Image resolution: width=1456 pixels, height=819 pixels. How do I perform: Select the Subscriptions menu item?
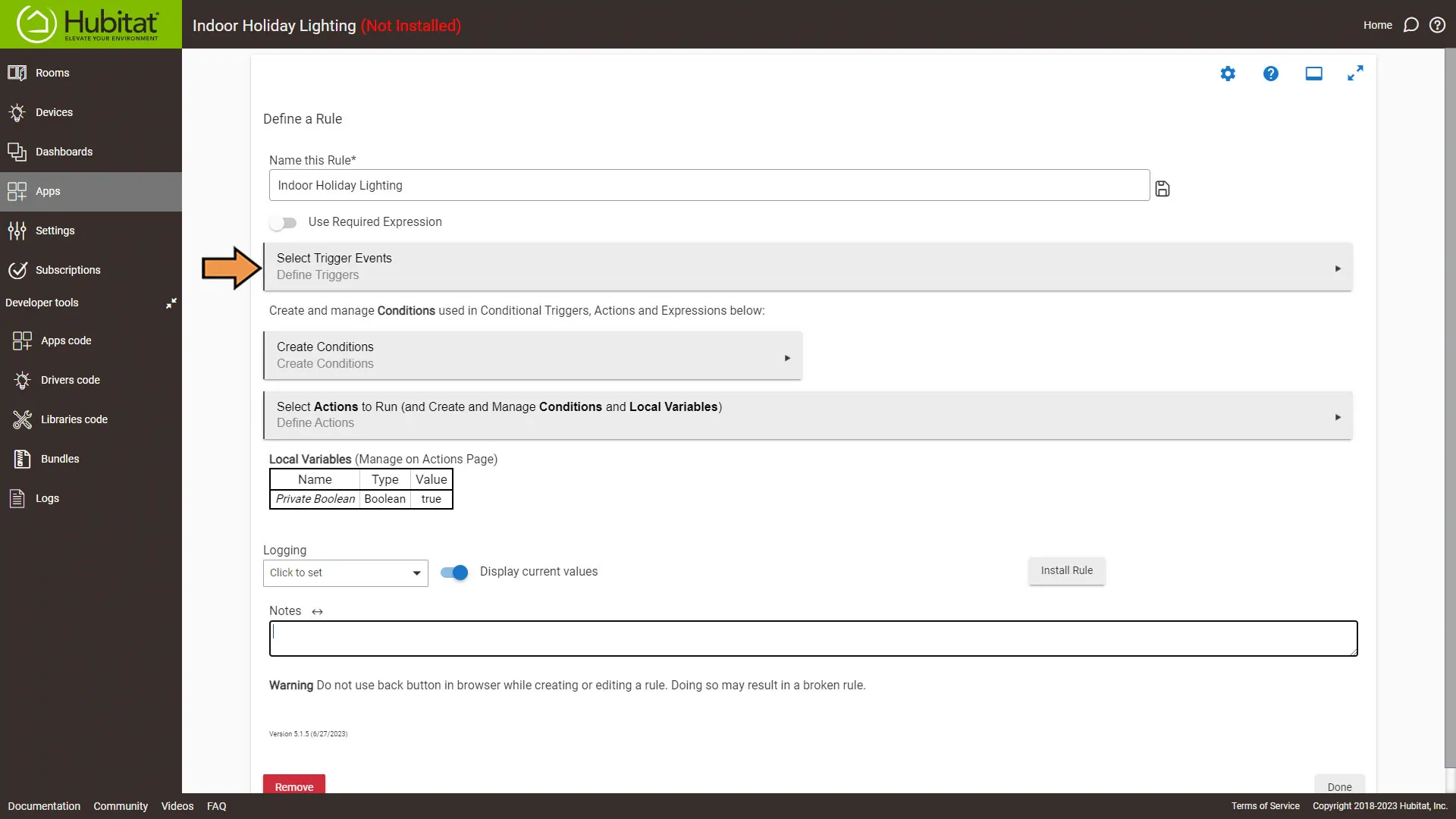click(68, 270)
